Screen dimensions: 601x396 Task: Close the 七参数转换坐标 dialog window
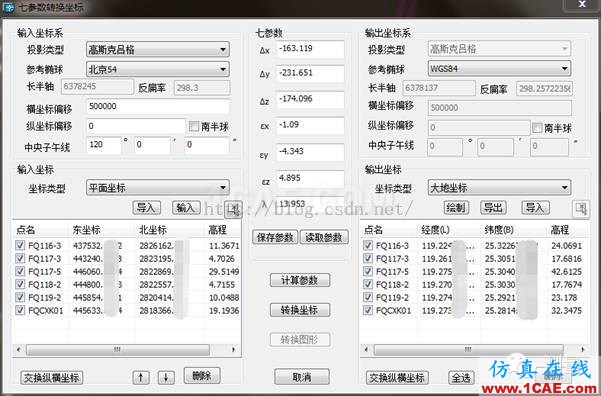pos(582,5)
